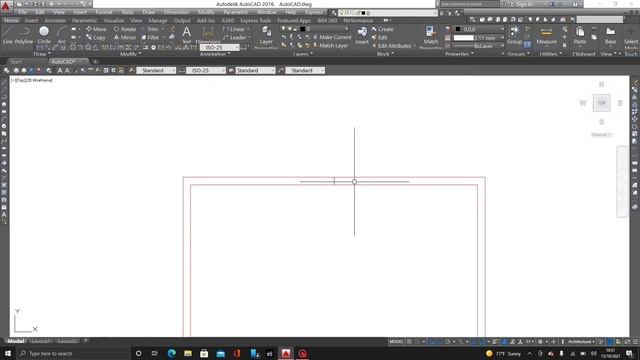Expand the Draw panel
Viewport: 640px width, 360px height.
pyautogui.click(x=42, y=54)
